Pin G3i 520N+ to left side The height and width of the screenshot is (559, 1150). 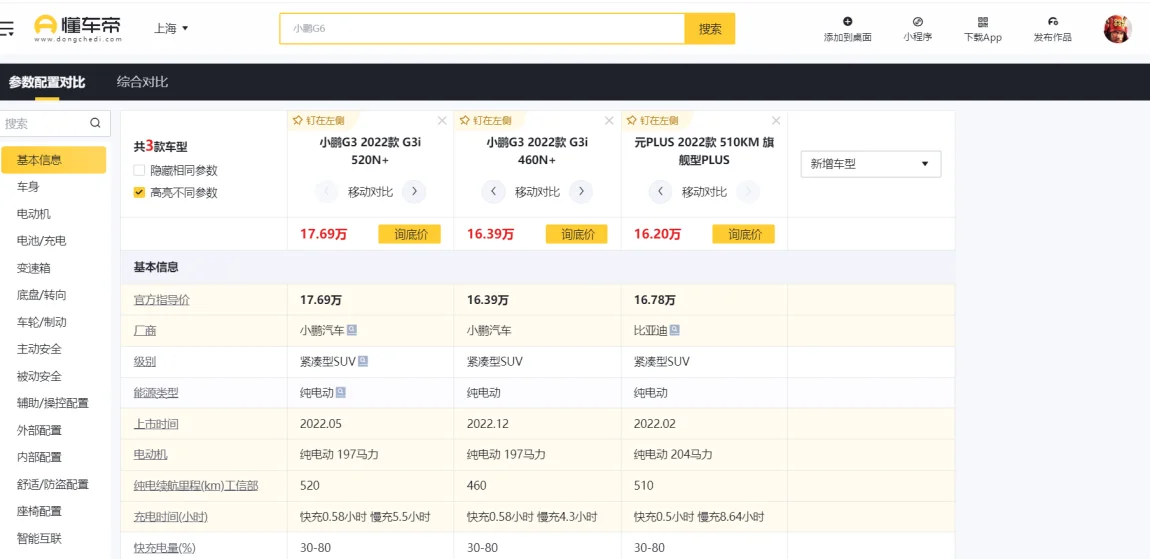pyautogui.click(x=318, y=120)
